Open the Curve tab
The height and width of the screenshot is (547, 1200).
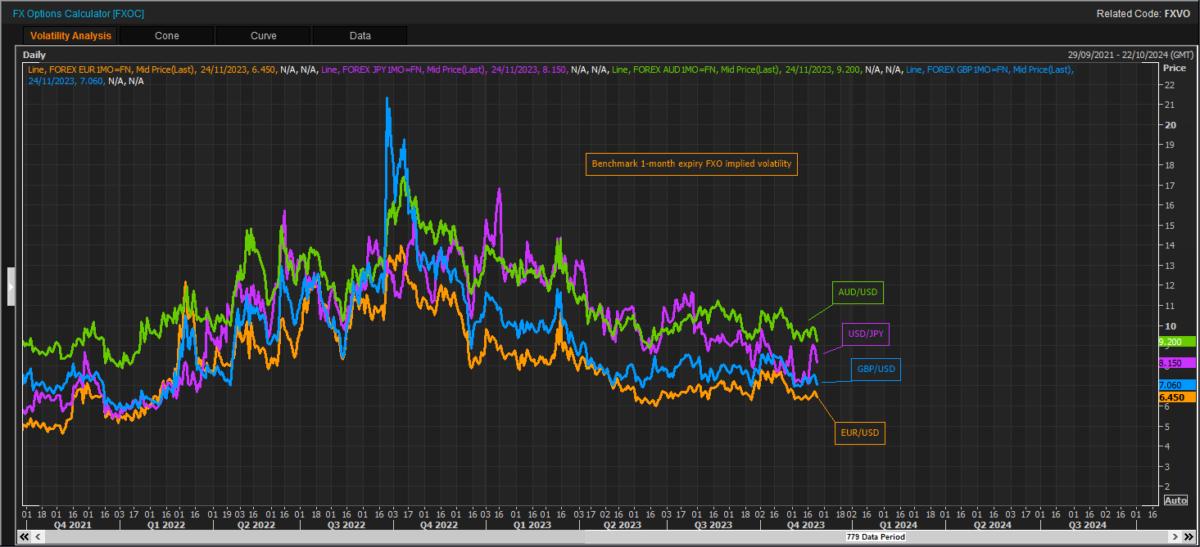(x=264, y=35)
